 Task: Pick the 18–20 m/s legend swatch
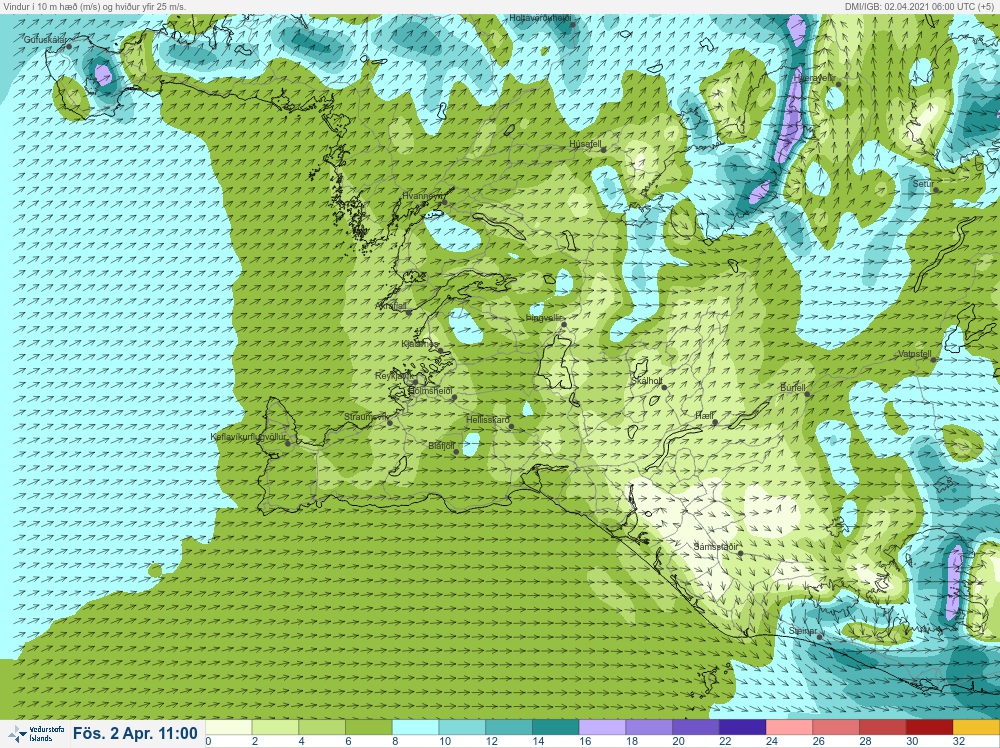pyautogui.click(x=649, y=728)
